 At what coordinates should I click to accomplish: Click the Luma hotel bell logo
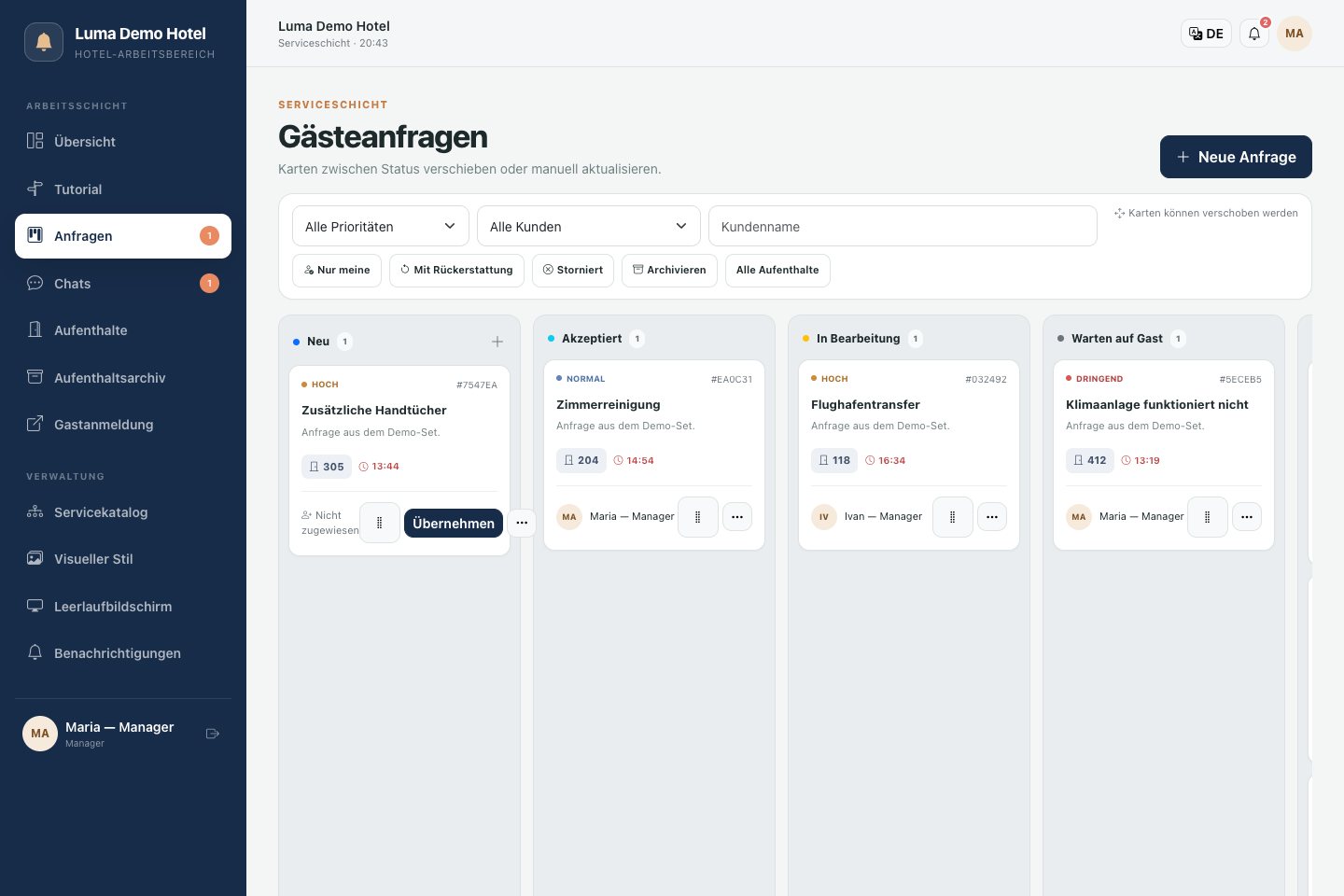point(44,42)
